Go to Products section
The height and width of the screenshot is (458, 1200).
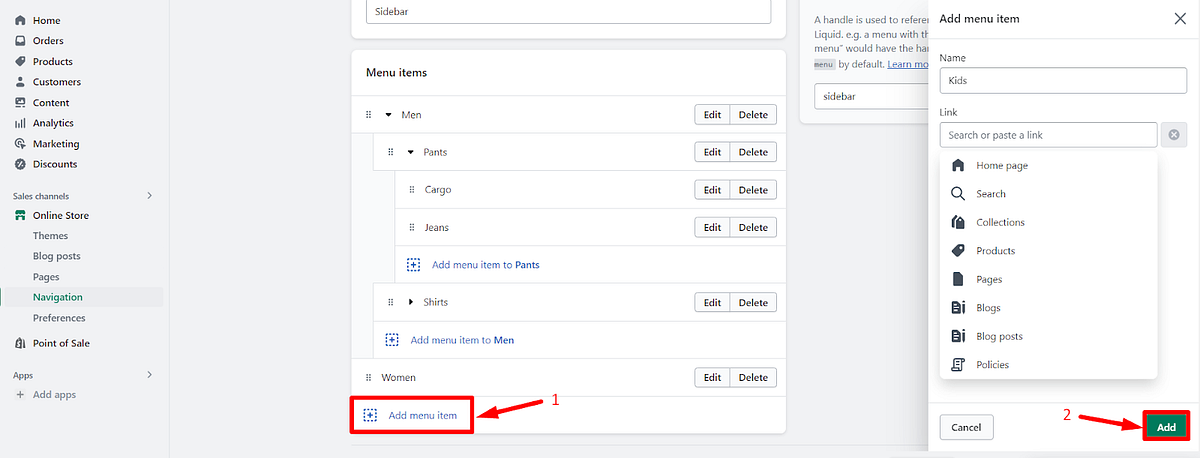coord(53,61)
